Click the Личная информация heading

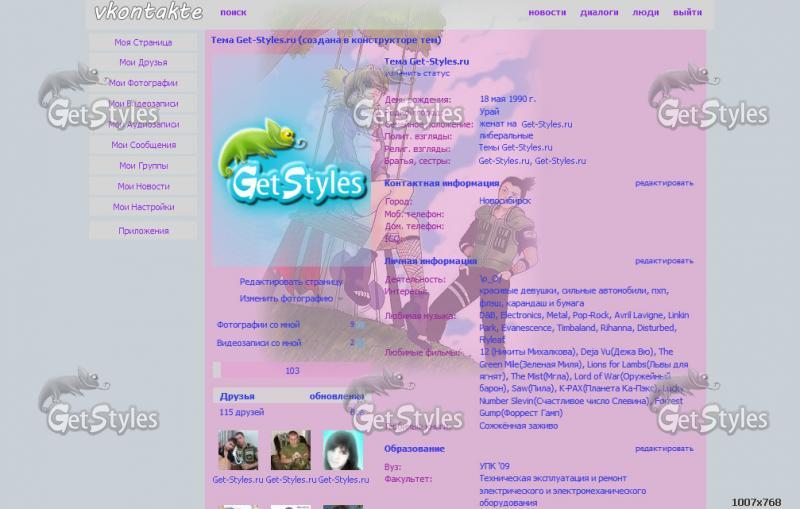point(431,261)
